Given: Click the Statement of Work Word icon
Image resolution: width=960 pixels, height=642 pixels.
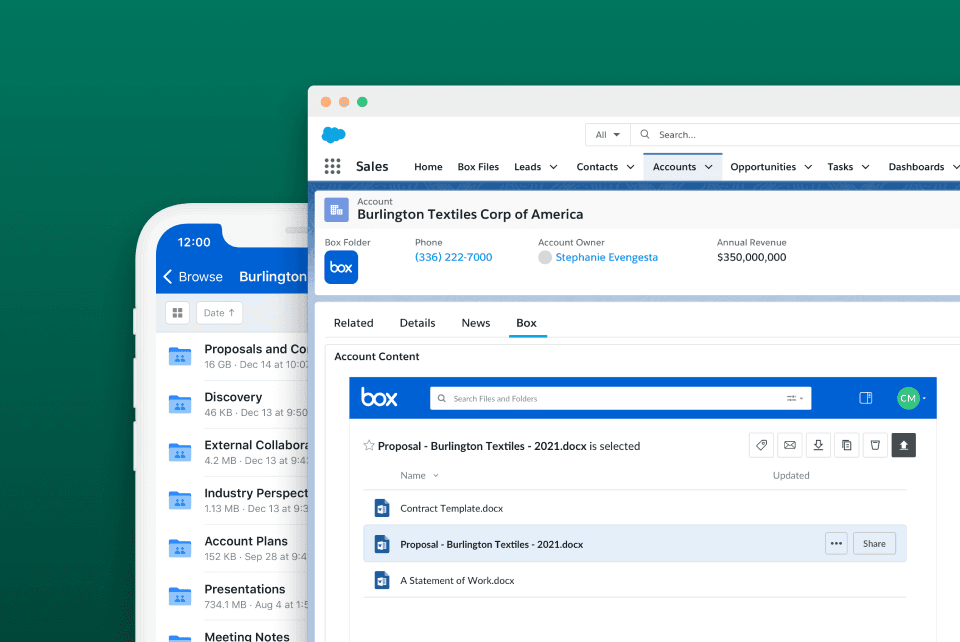Looking at the screenshot, I should point(381,580).
